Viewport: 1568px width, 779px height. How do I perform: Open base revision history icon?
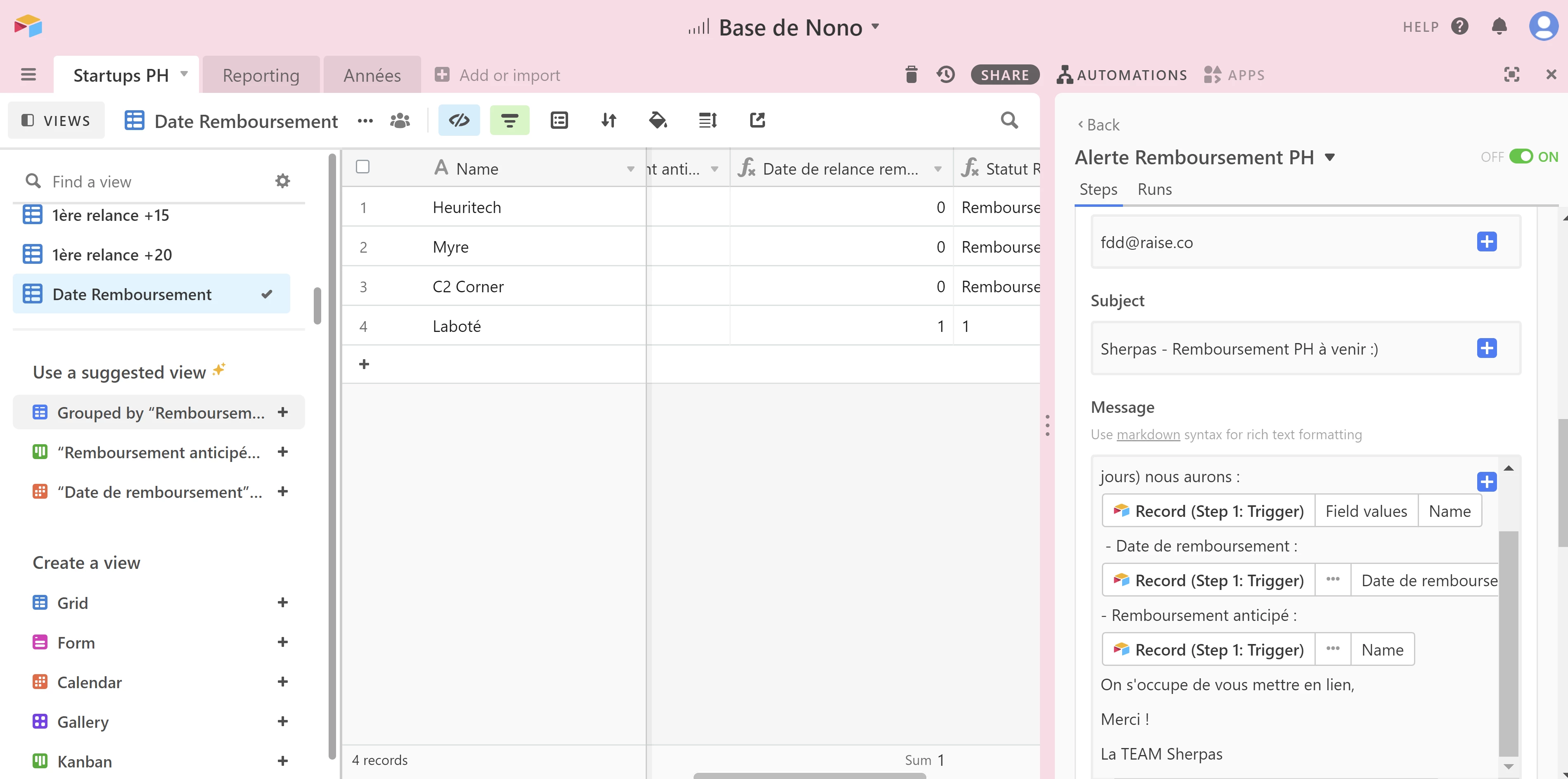click(x=945, y=75)
